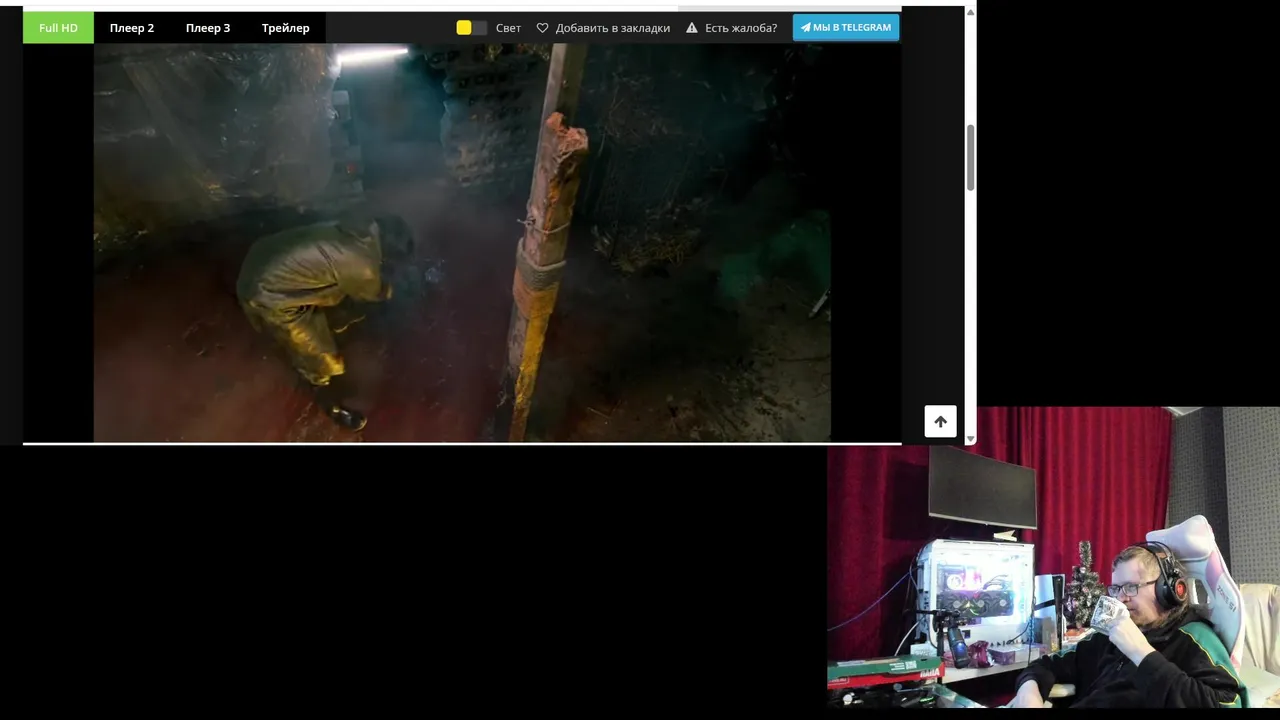
Task: Click the heart bookmark icon
Action: click(x=543, y=28)
